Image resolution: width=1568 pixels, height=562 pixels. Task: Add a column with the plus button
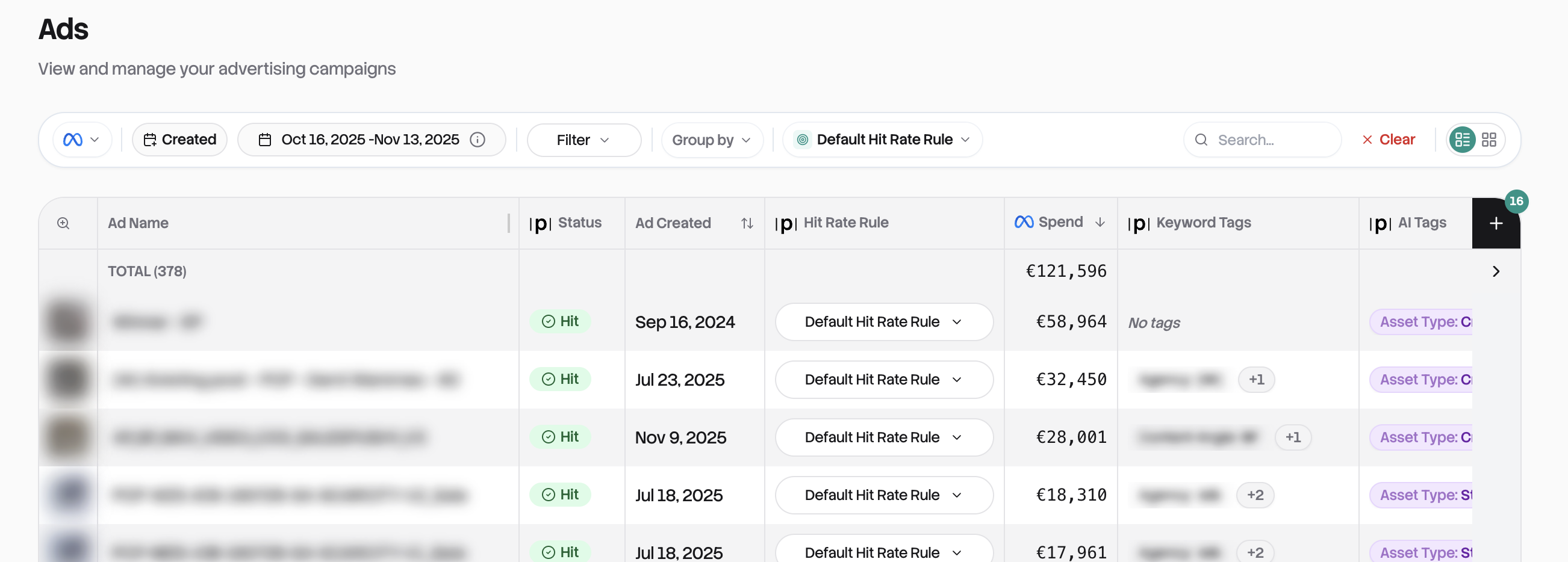pos(1496,223)
